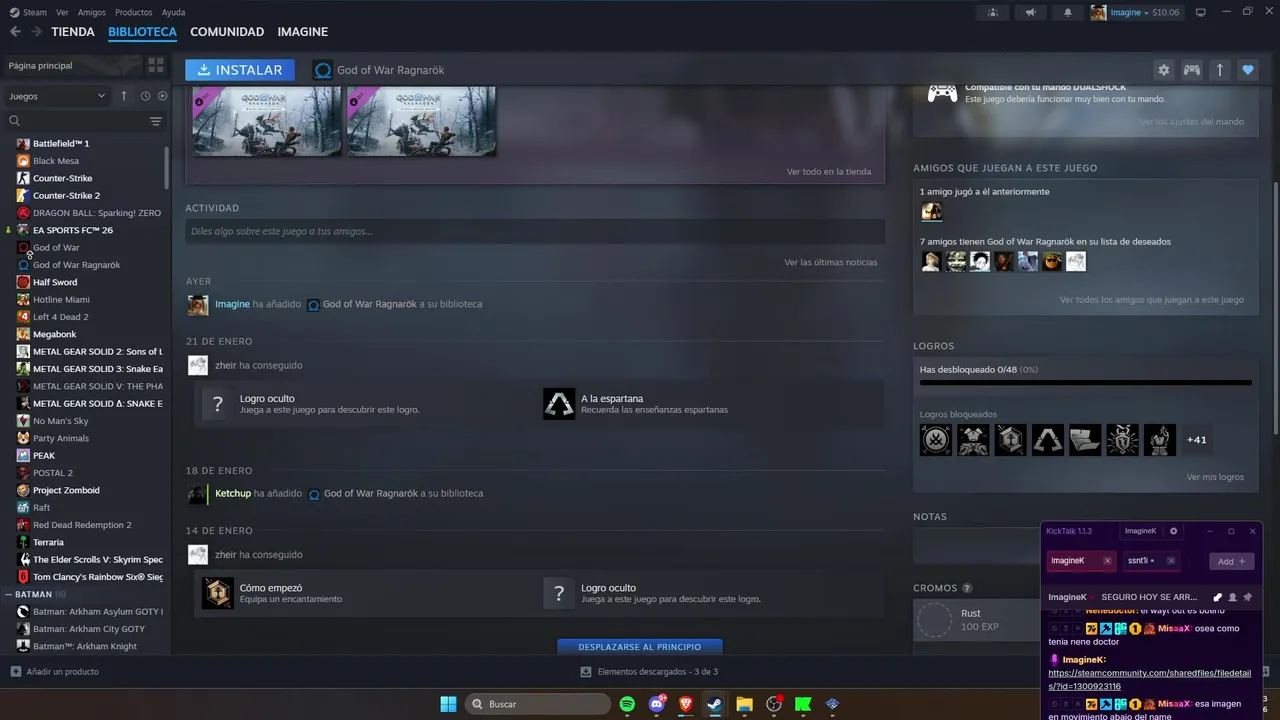1280x720 pixels.
Task: Open the Amigos menu
Action: click(92, 12)
